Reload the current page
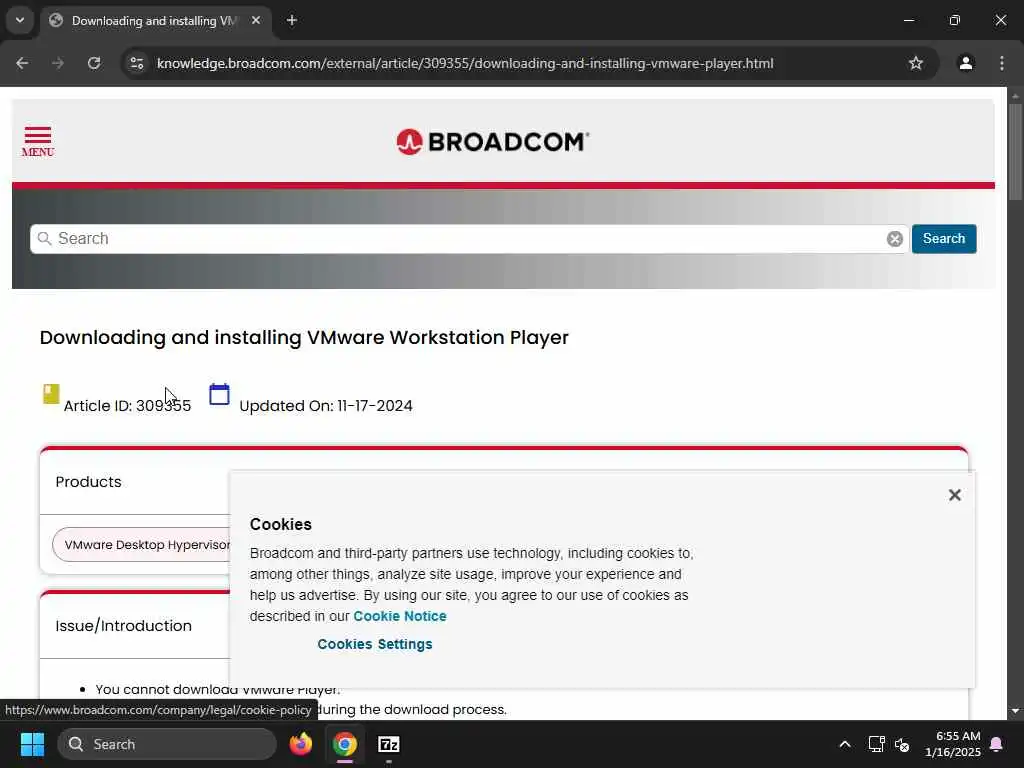 [94, 63]
